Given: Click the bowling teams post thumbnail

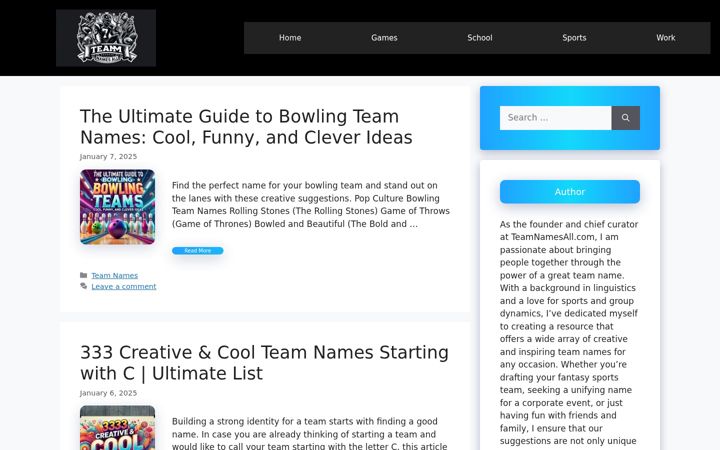Looking at the screenshot, I should click(118, 207).
